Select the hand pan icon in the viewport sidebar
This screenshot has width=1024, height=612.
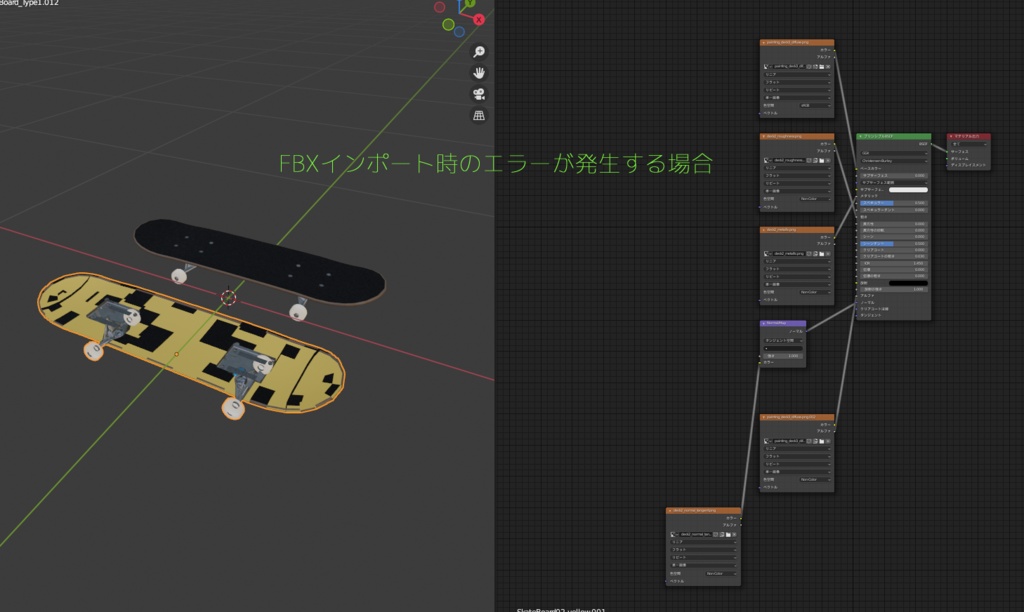click(x=478, y=73)
